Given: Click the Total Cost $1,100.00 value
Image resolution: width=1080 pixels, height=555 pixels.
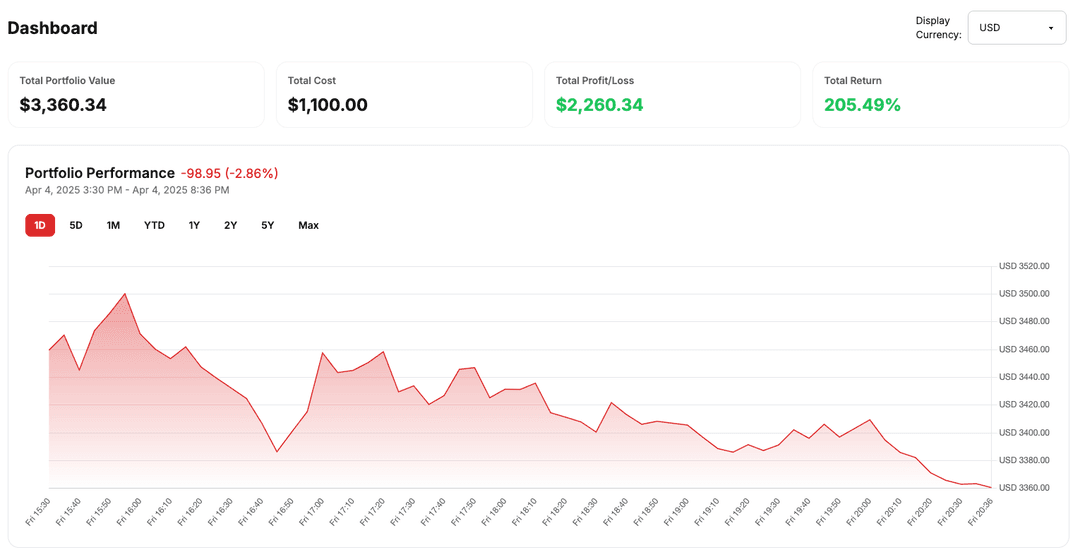Looking at the screenshot, I should (x=328, y=105).
